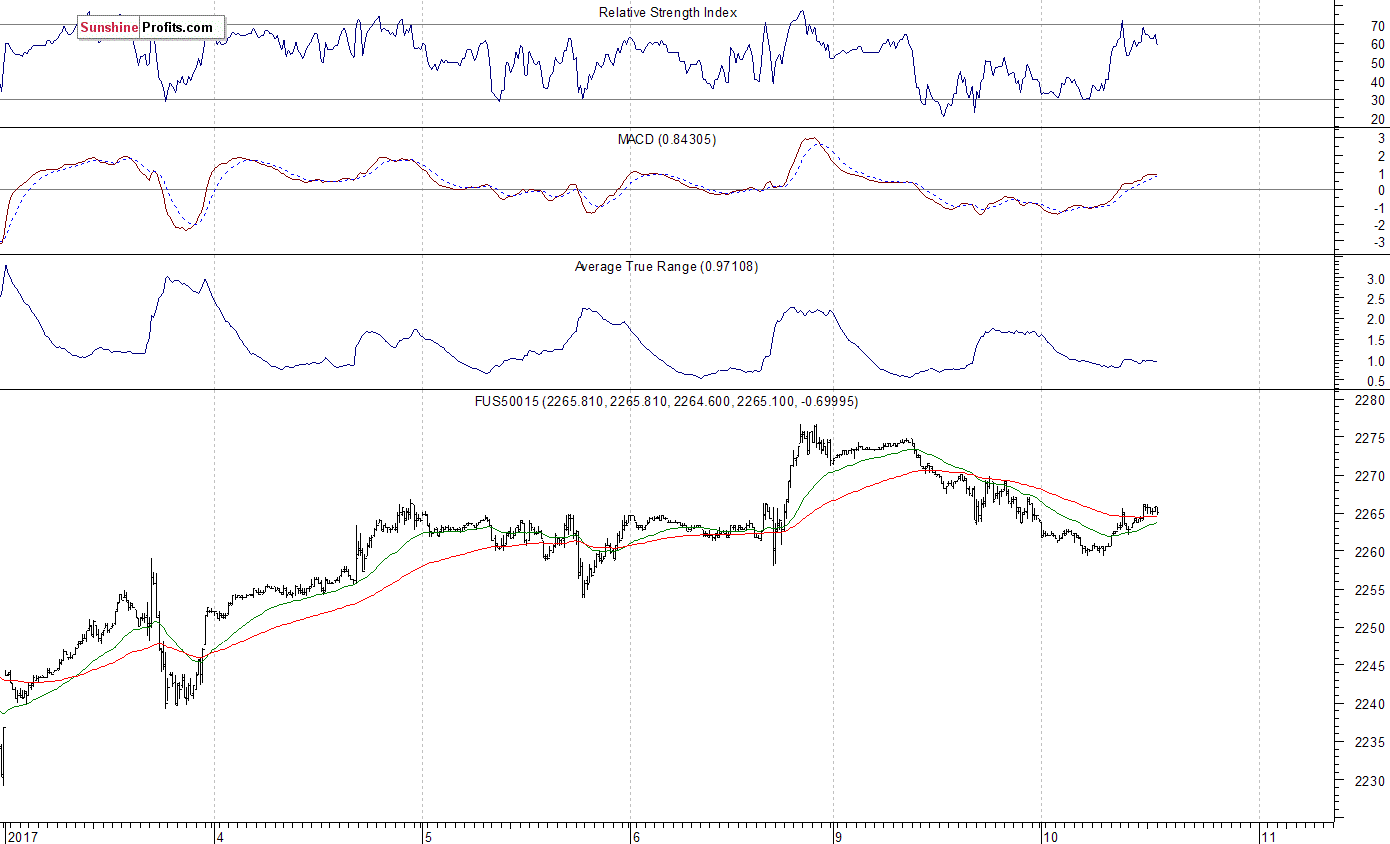
Task: Click the 0 value on the MACD axis
Action: (x=1382, y=190)
